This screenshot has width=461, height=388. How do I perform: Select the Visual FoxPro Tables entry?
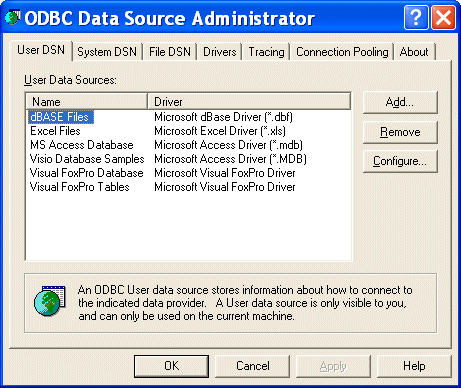click(80, 187)
